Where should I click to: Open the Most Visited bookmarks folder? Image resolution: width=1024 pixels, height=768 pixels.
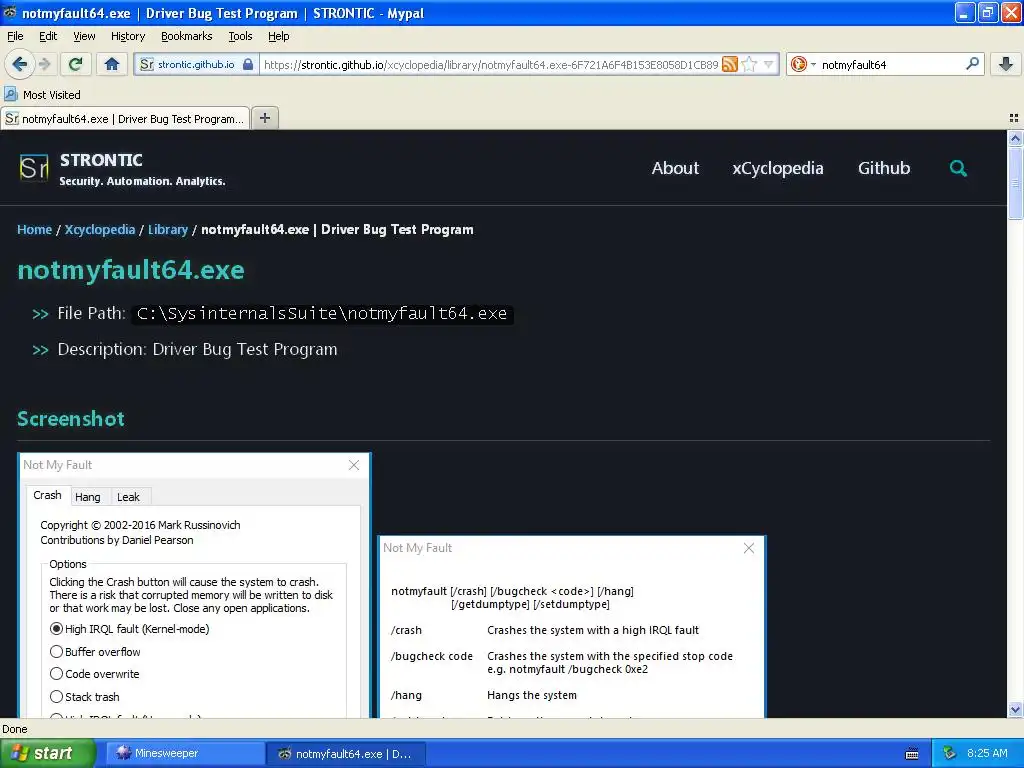pyautogui.click(x=42, y=95)
